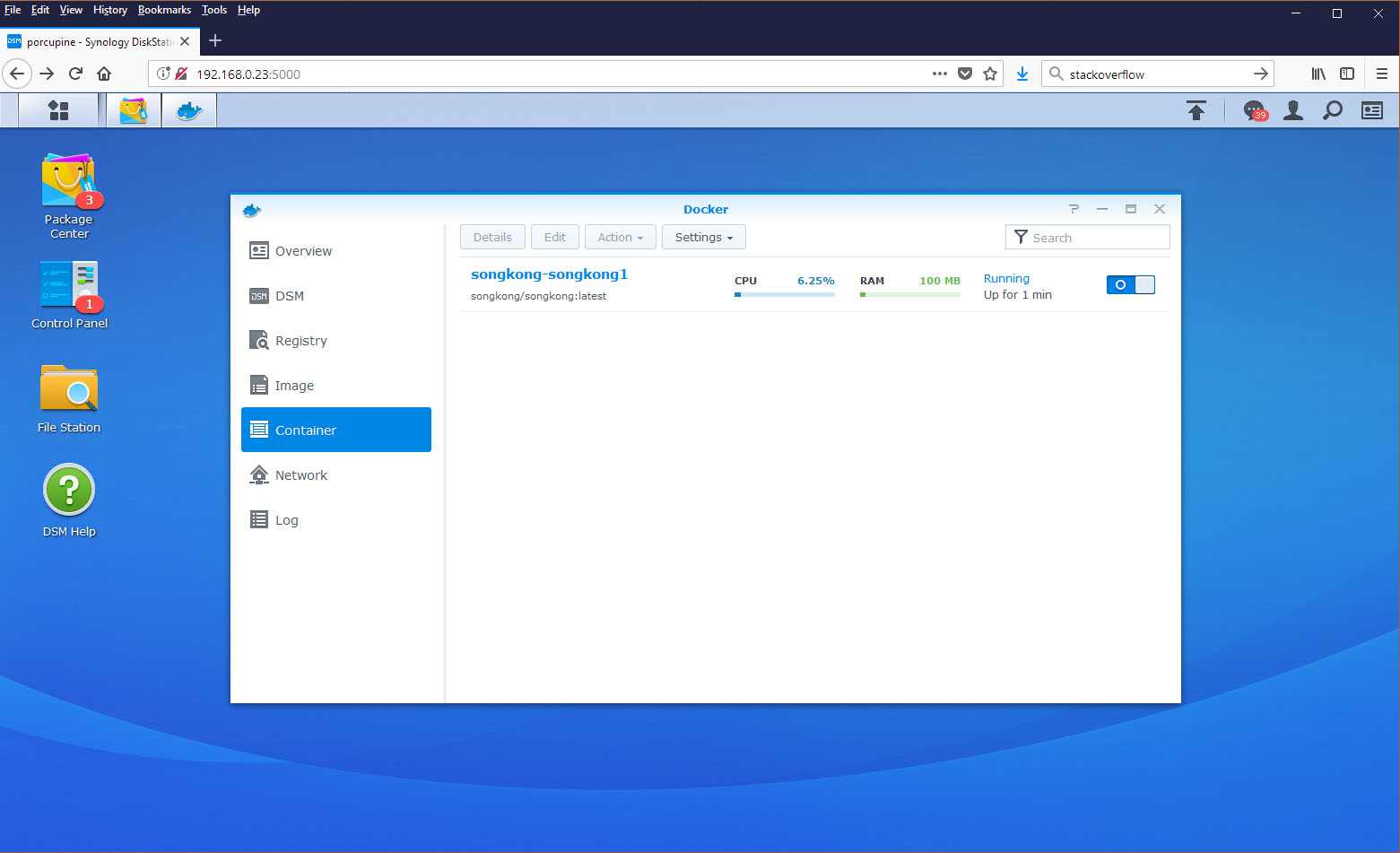Switch to Docker taskbar whale icon
1400x853 pixels.
(189, 110)
